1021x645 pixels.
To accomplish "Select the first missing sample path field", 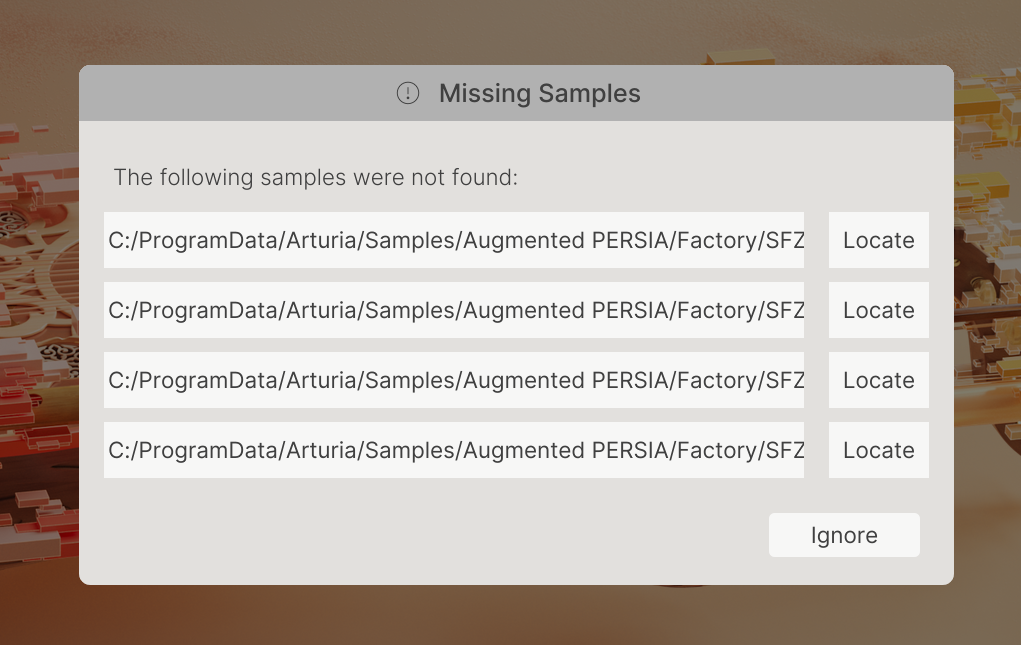I will (454, 240).
